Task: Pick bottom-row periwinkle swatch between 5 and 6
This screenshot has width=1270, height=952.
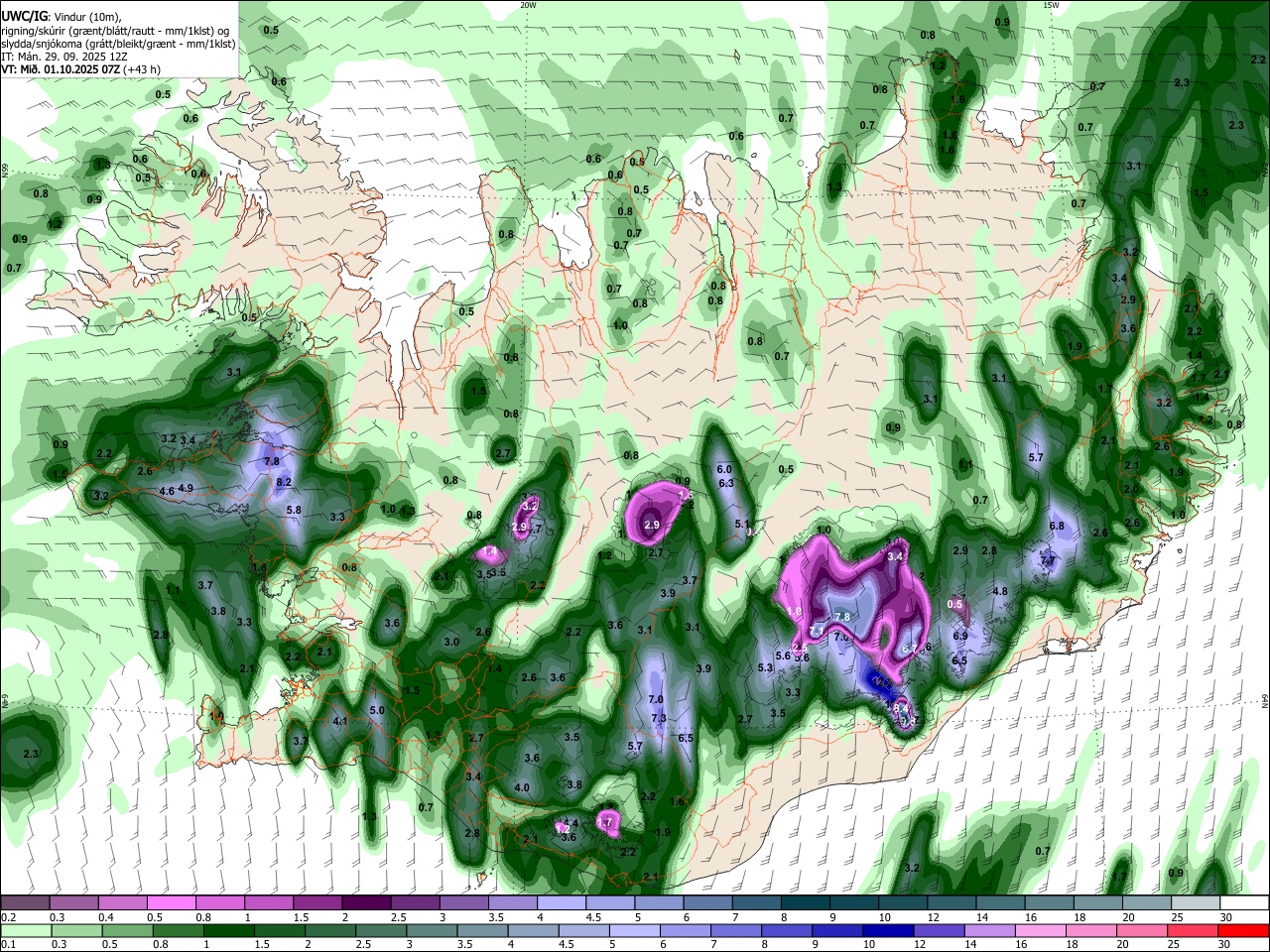Action: (x=634, y=930)
